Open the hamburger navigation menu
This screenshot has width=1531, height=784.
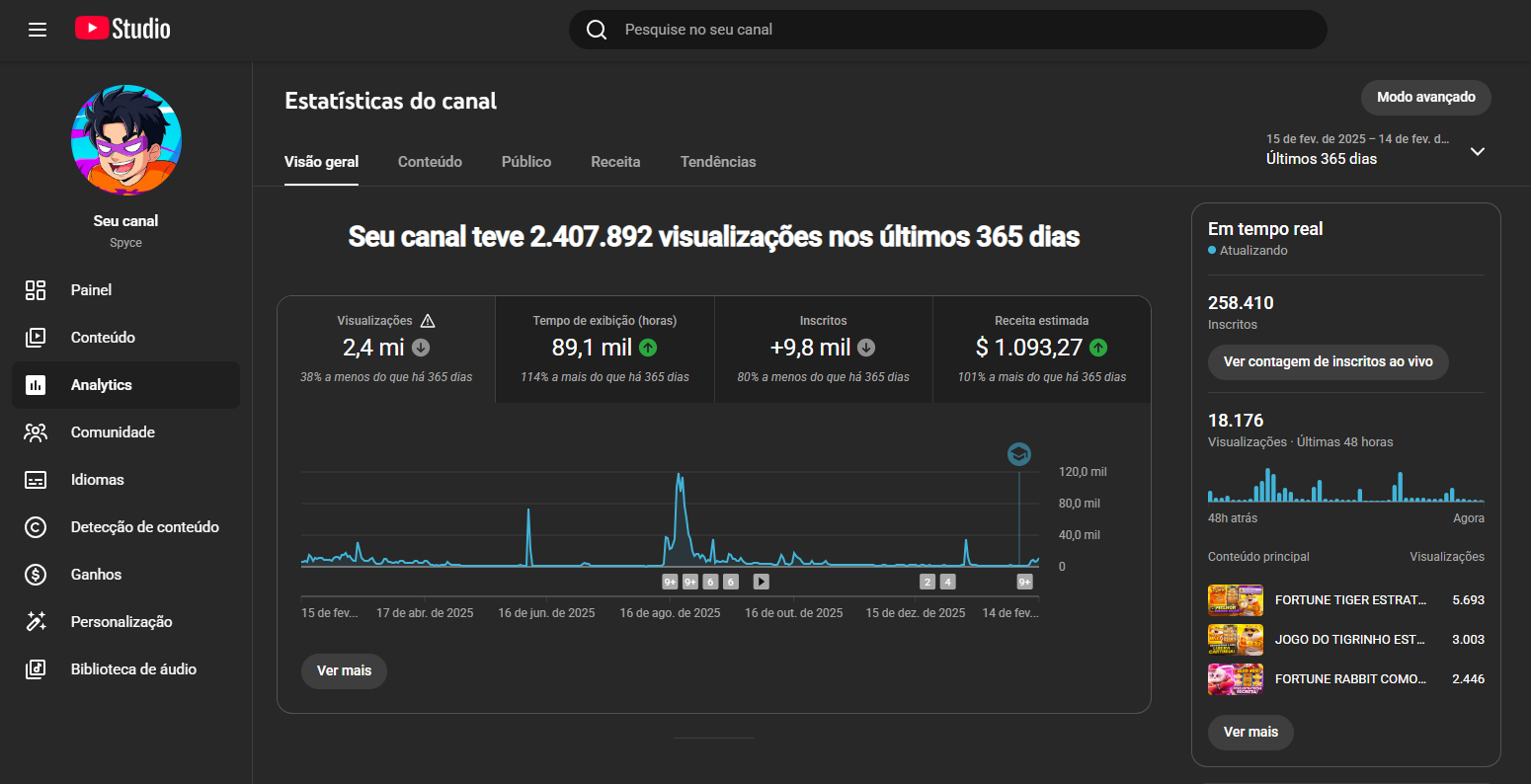tap(38, 30)
